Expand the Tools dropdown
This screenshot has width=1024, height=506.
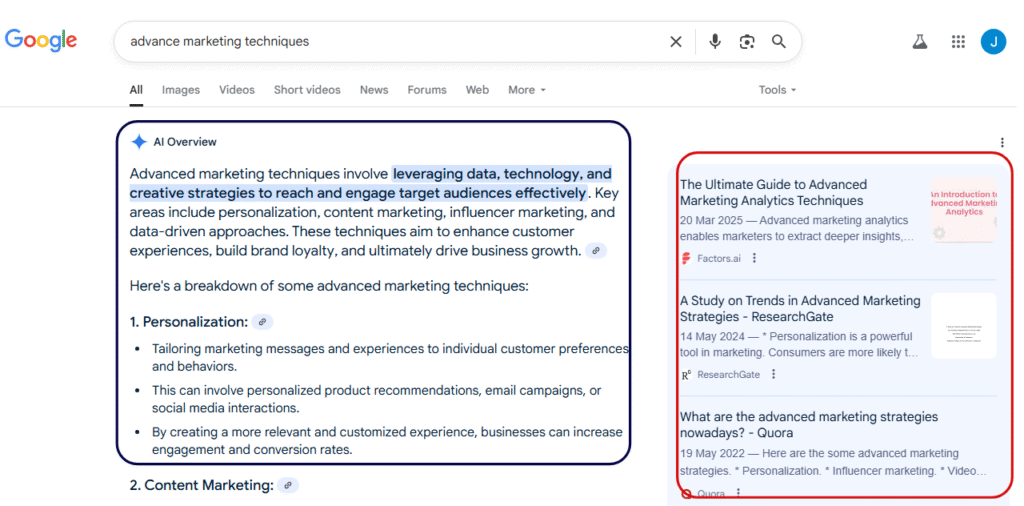(777, 90)
